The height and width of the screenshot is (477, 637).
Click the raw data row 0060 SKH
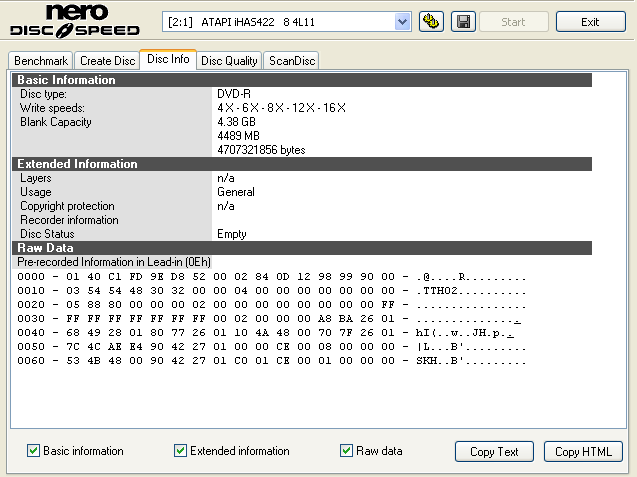(272, 361)
